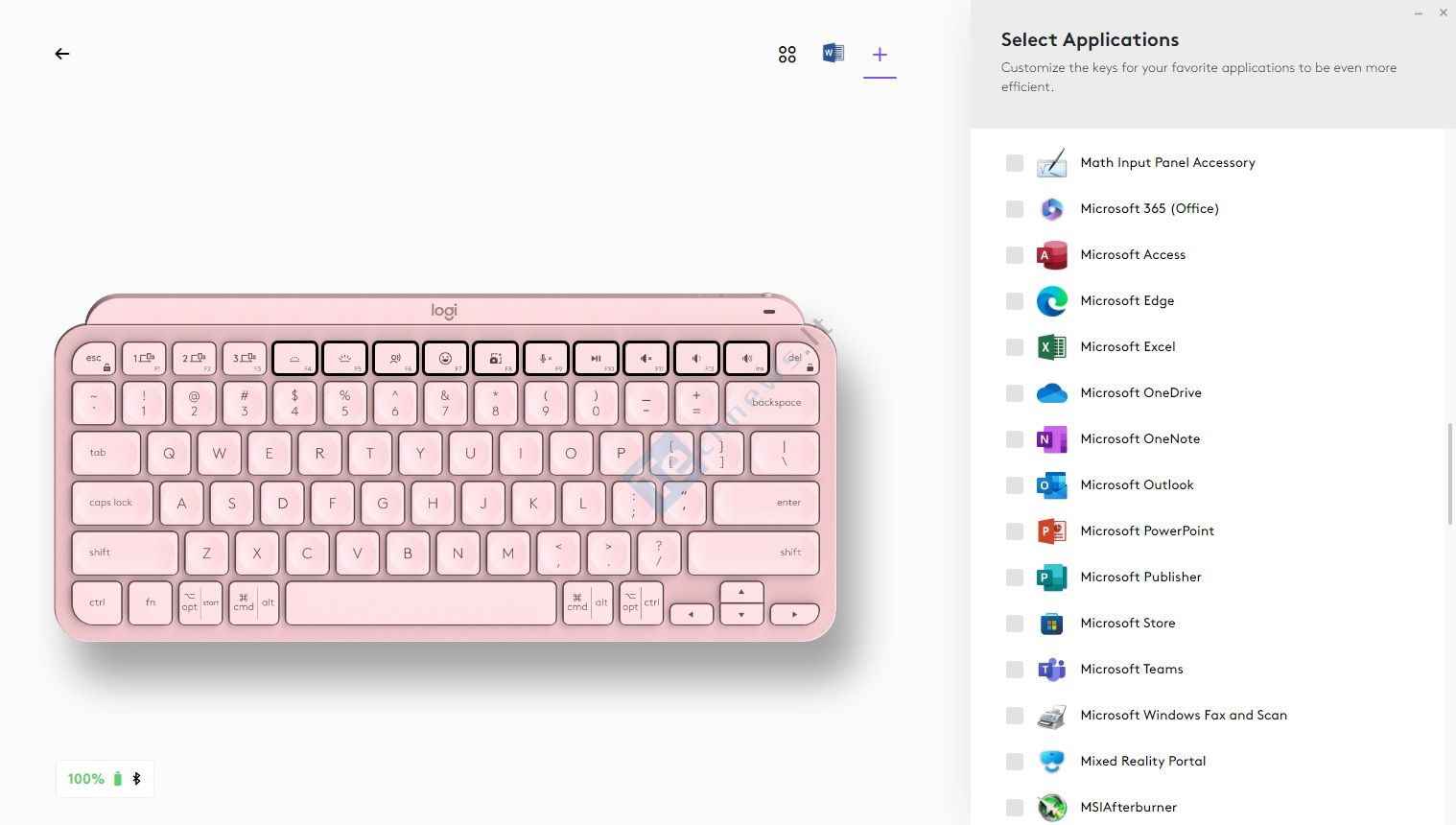Select the emoji key on the keyboard

(445, 359)
